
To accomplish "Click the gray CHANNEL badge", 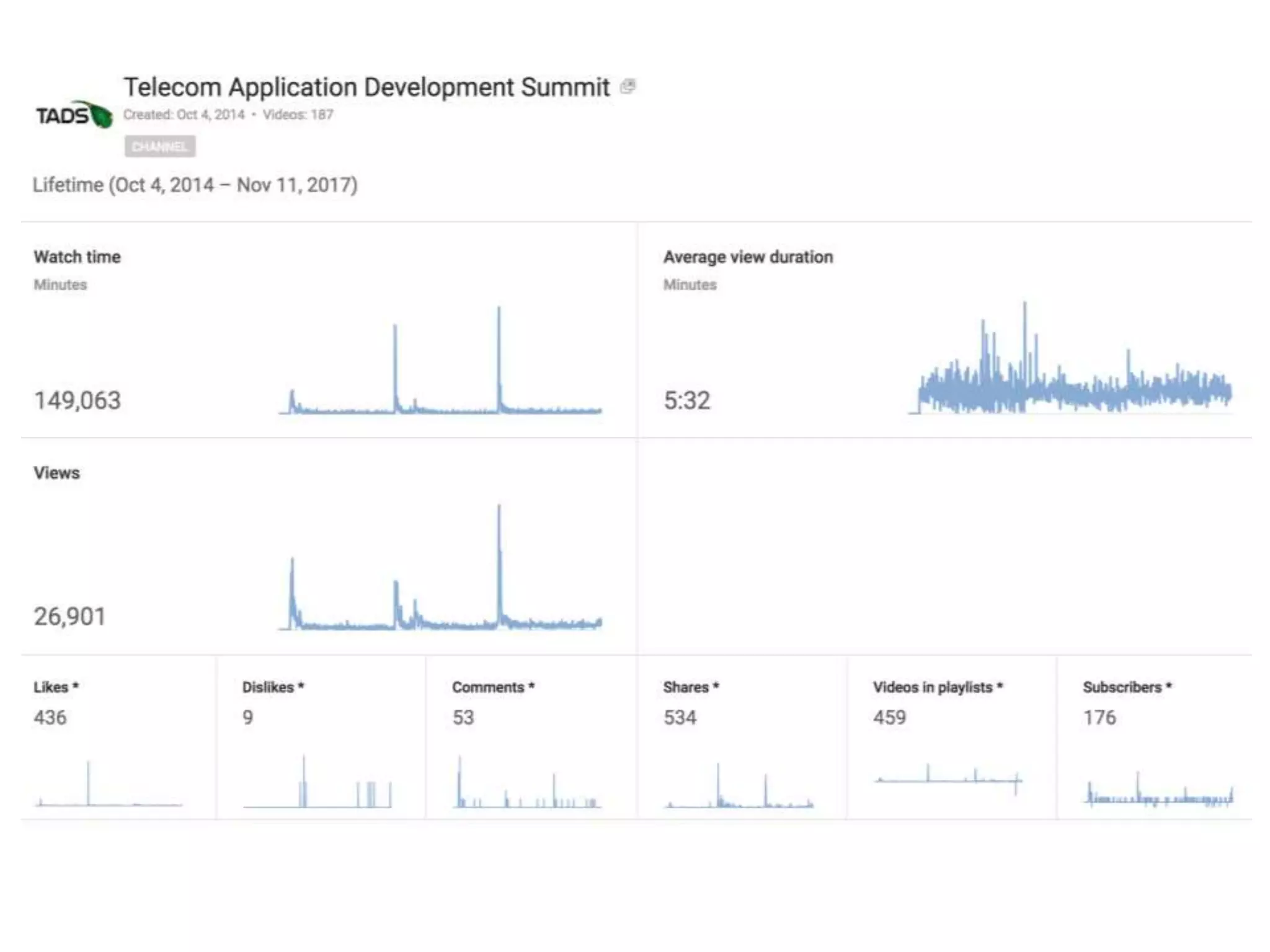I will [160, 146].
